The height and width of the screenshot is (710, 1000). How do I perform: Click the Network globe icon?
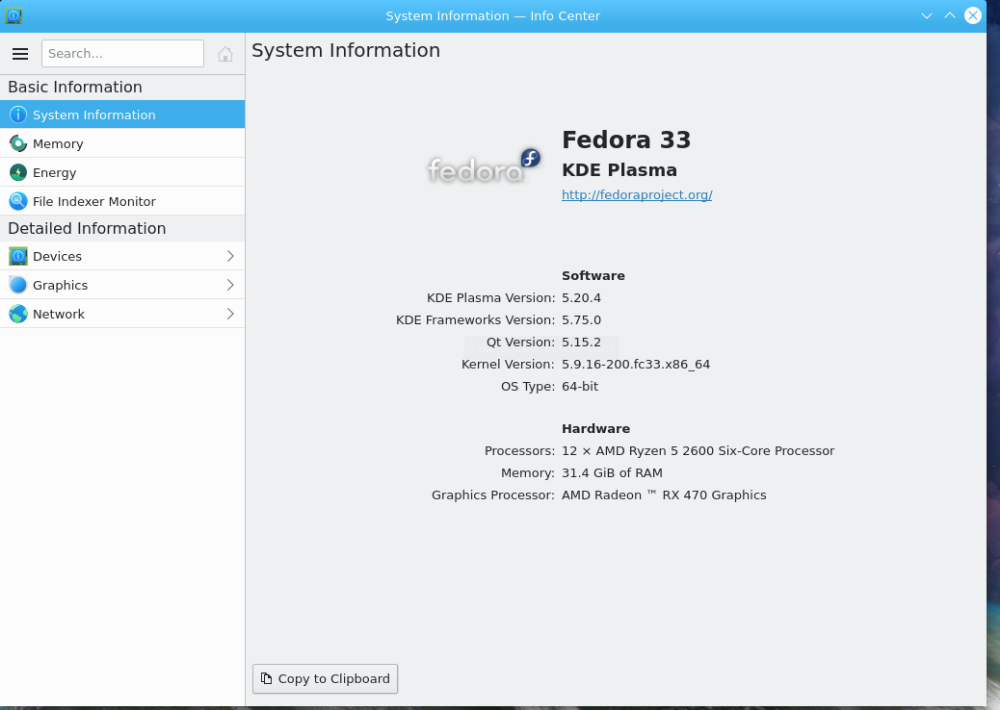click(18, 314)
